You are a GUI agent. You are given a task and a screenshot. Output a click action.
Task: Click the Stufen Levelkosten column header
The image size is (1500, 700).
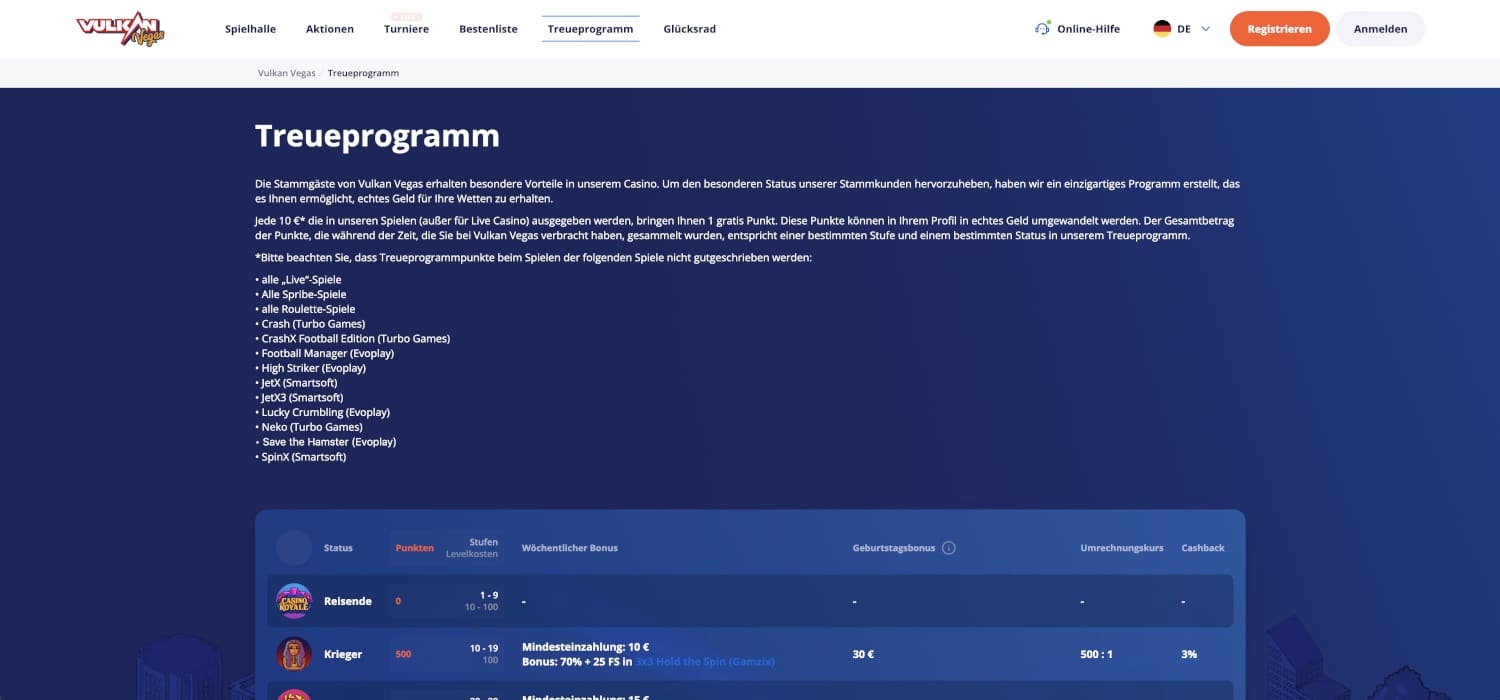(x=472, y=548)
